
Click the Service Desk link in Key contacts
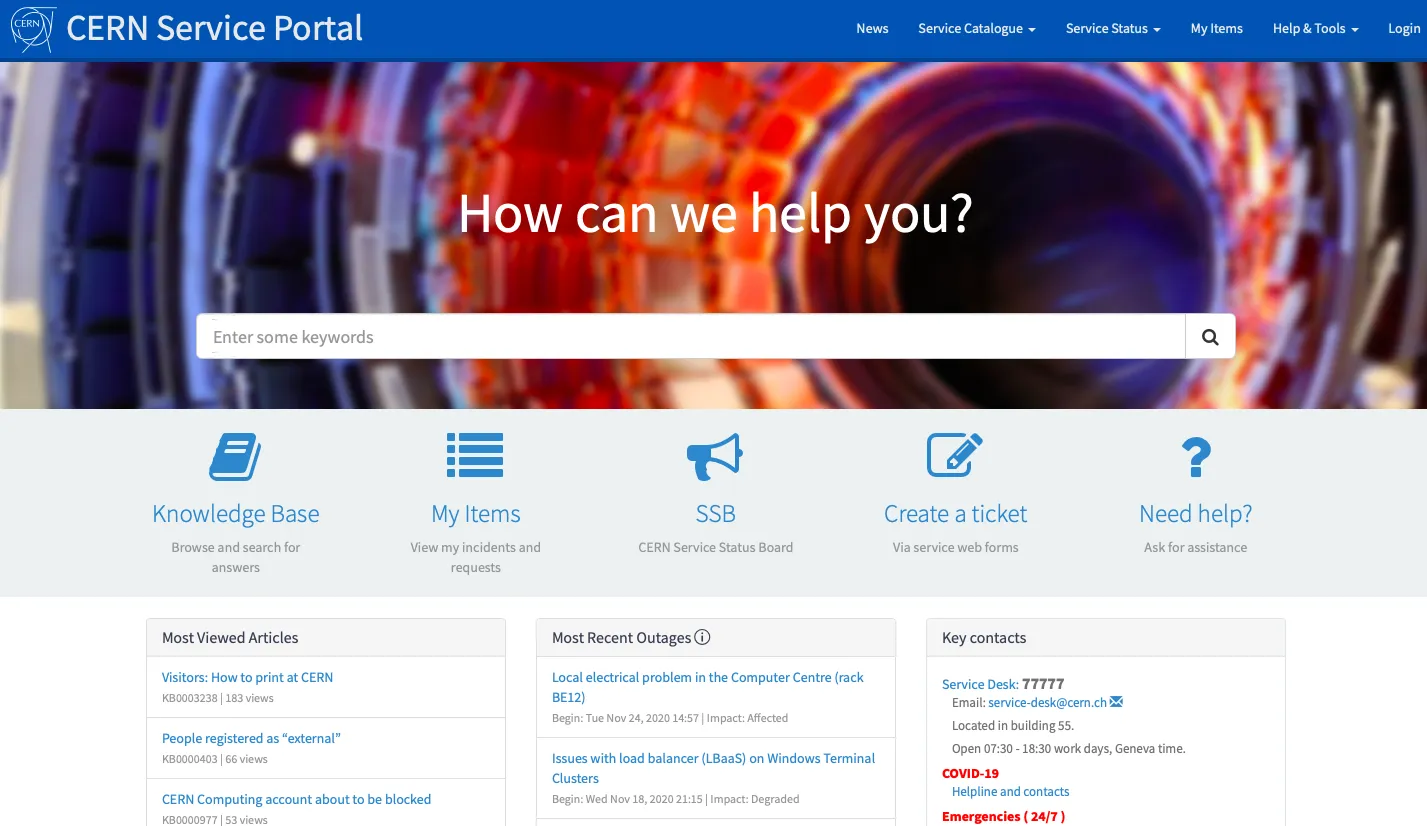[x=980, y=684]
